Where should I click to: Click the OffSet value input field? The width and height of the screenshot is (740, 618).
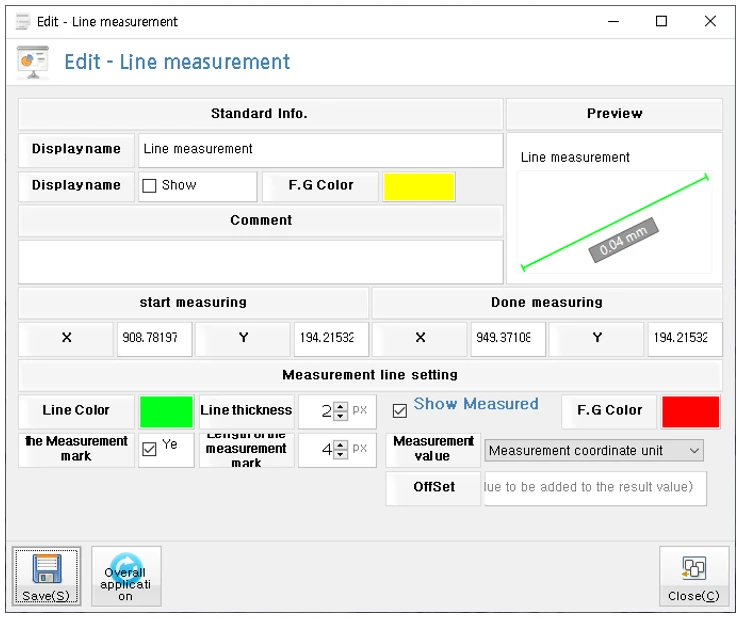[595, 488]
